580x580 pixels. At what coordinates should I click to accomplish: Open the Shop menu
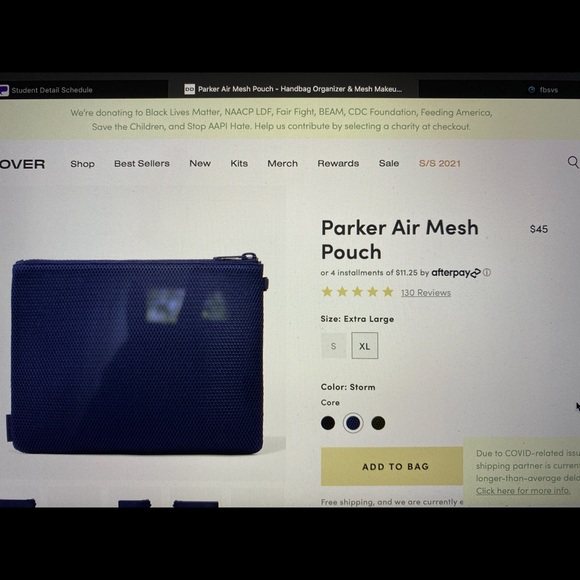point(82,164)
